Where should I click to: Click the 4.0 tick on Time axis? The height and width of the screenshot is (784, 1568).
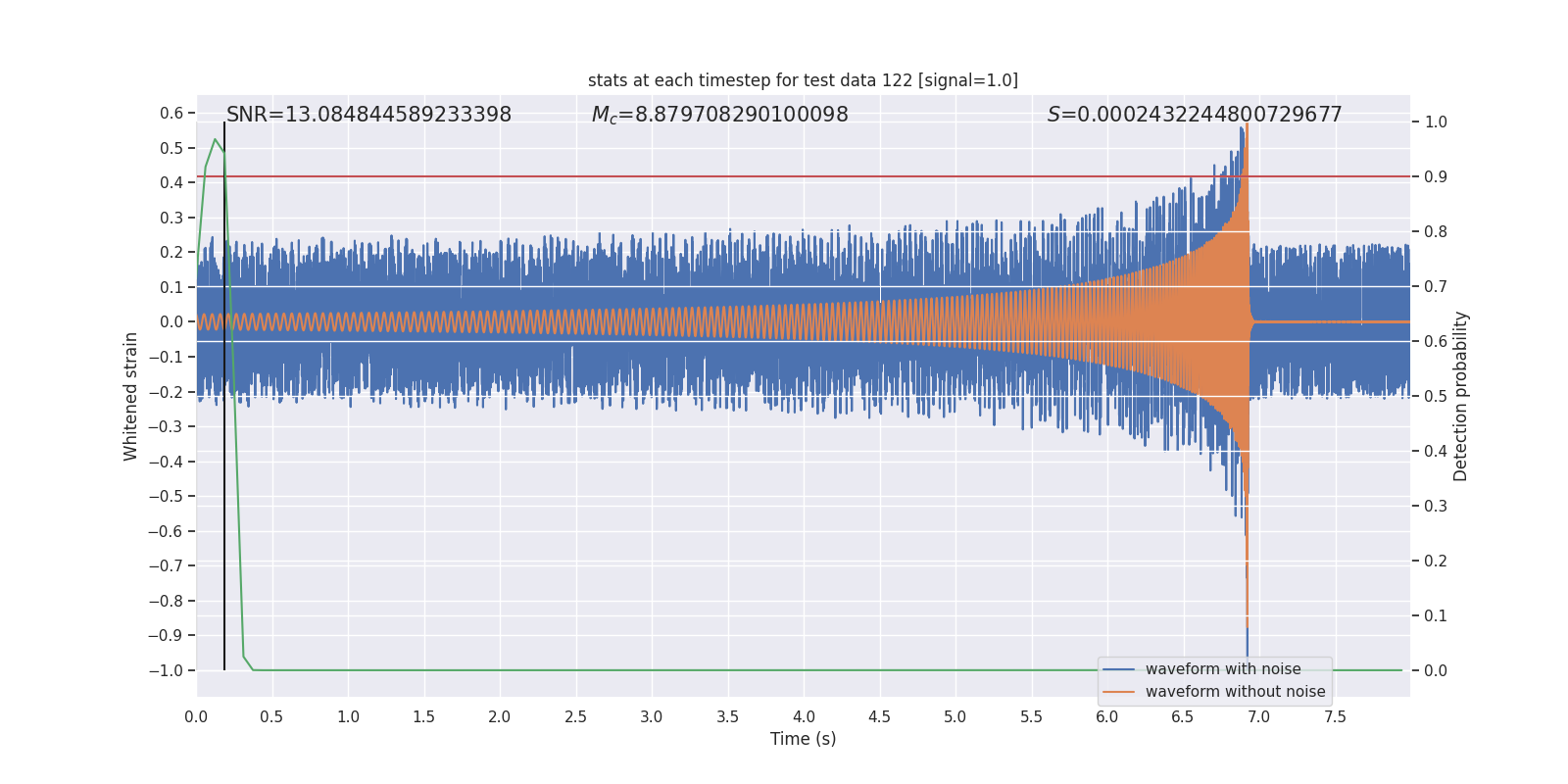804,717
